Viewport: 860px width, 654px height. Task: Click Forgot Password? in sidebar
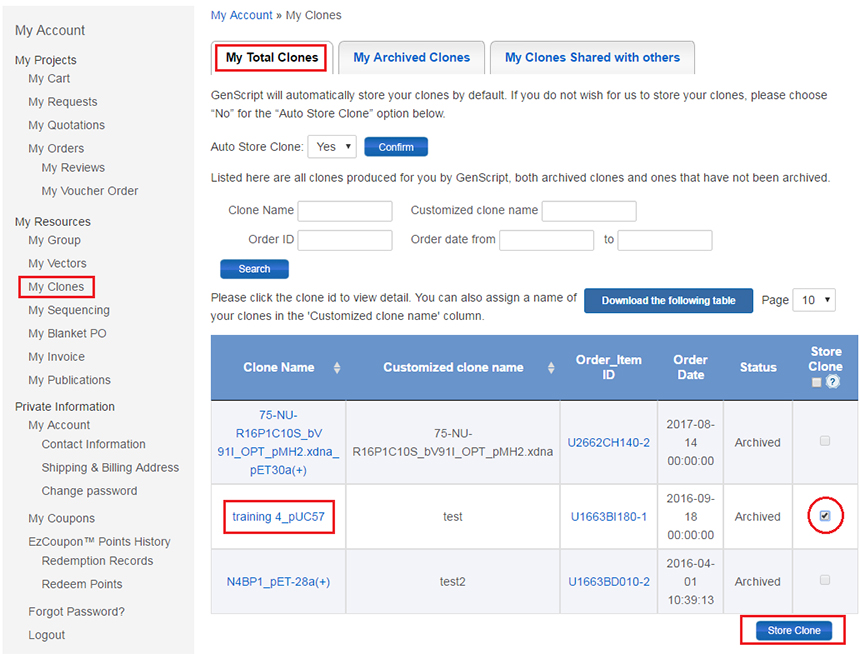[x=76, y=612]
